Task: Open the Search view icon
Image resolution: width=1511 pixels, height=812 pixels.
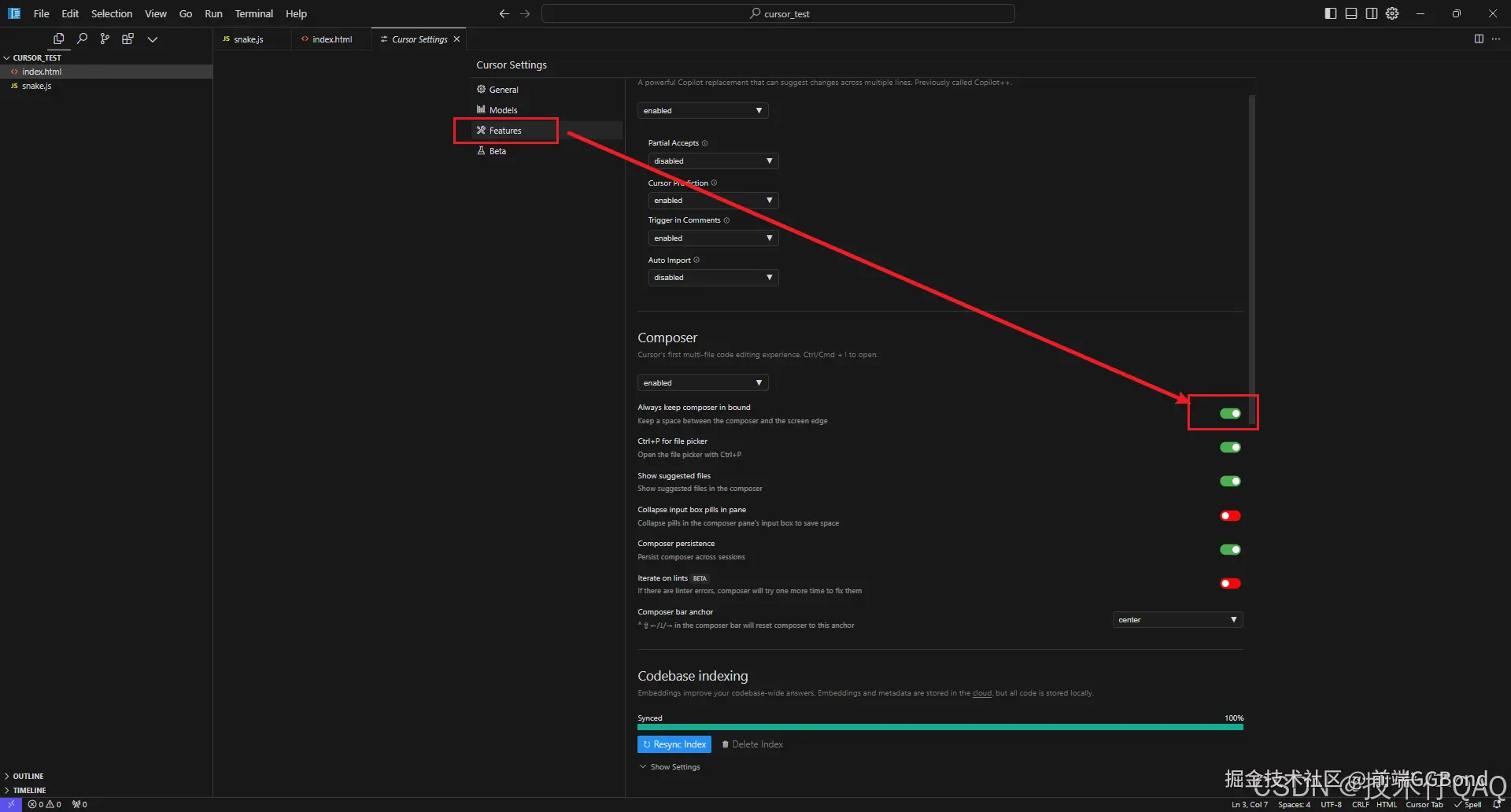Action: [82, 39]
